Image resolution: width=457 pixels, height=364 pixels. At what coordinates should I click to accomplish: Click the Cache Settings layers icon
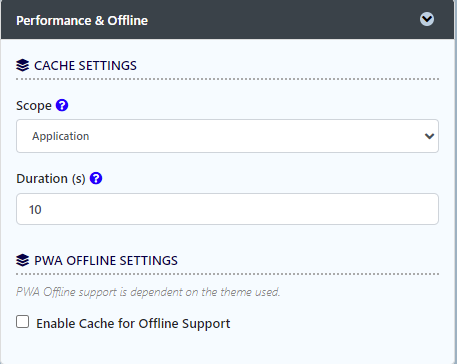[x=22, y=65]
